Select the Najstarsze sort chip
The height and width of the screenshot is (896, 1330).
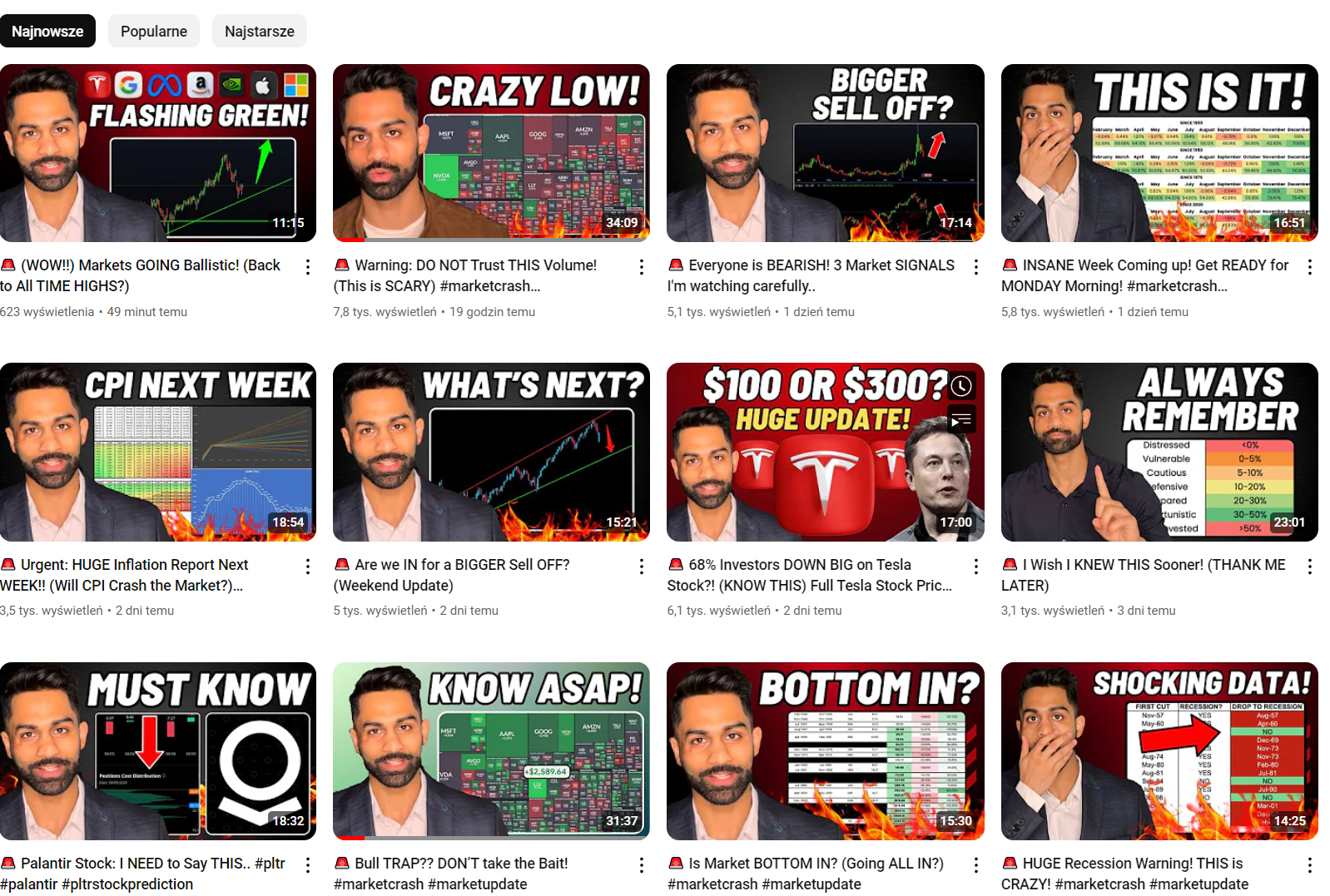pos(260,32)
